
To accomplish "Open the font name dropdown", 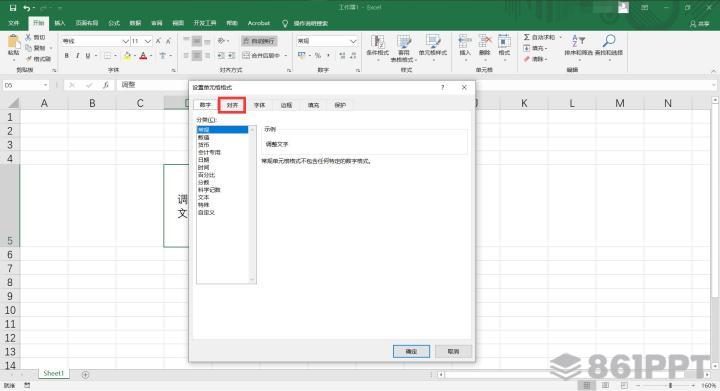I will pyautogui.click(x=125, y=41).
